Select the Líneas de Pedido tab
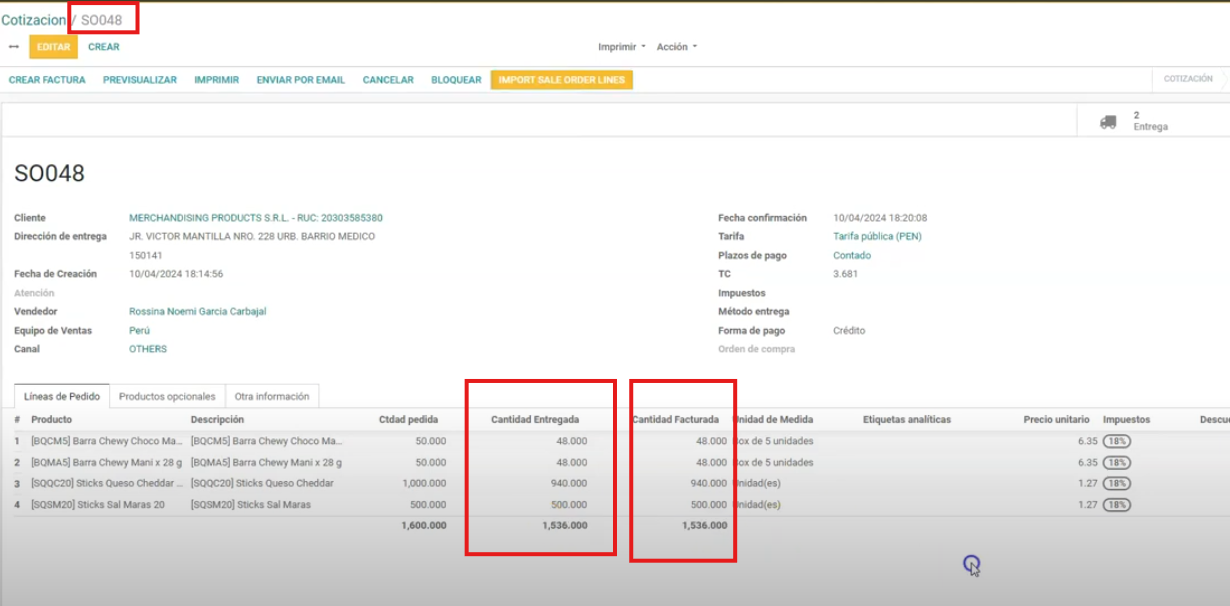The image size is (1230, 606). (x=62, y=397)
